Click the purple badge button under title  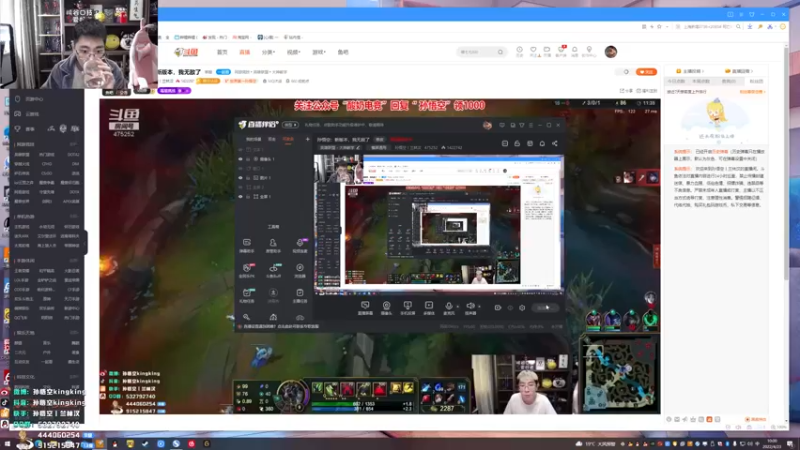[x=174, y=90]
